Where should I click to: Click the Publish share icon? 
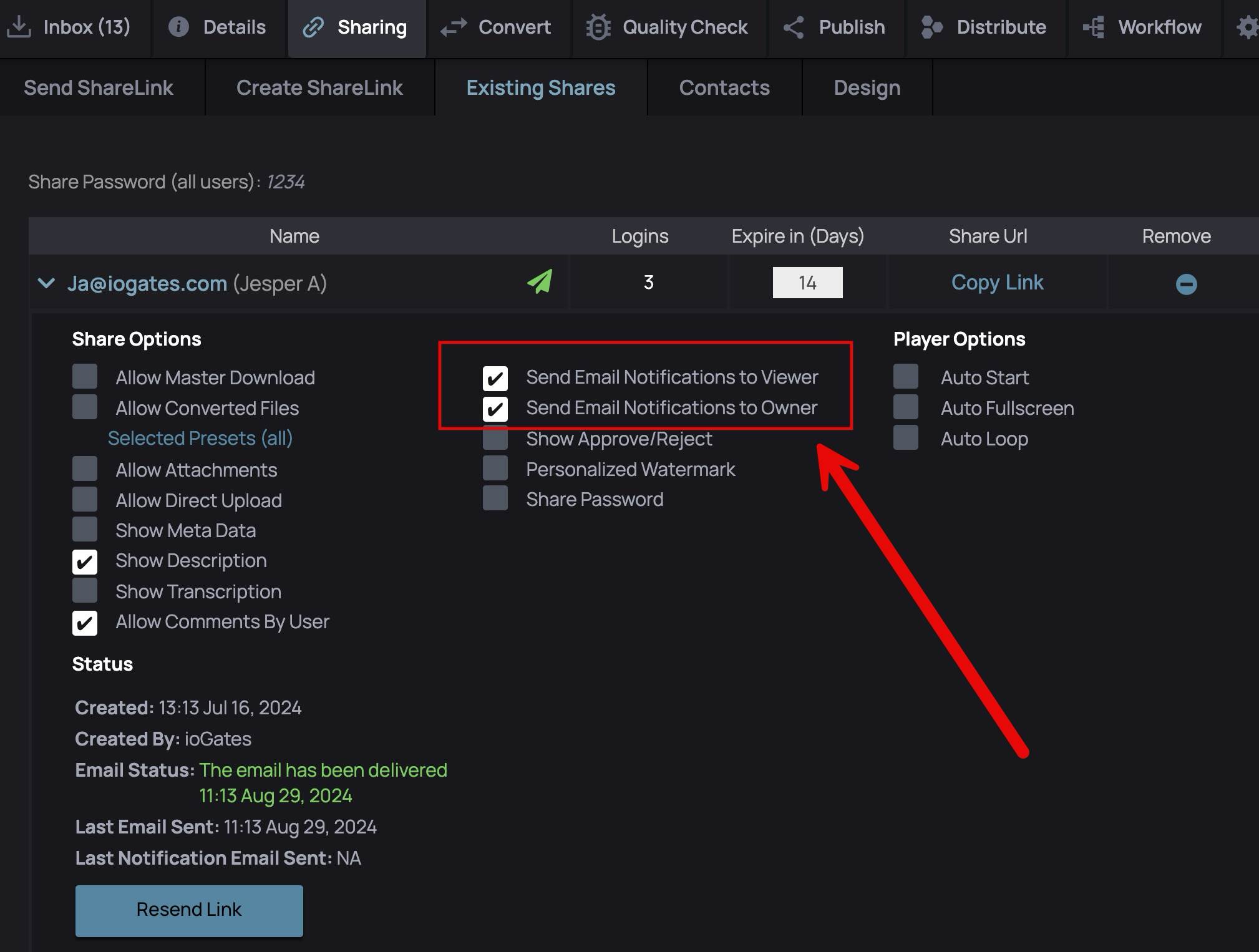pos(794,27)
